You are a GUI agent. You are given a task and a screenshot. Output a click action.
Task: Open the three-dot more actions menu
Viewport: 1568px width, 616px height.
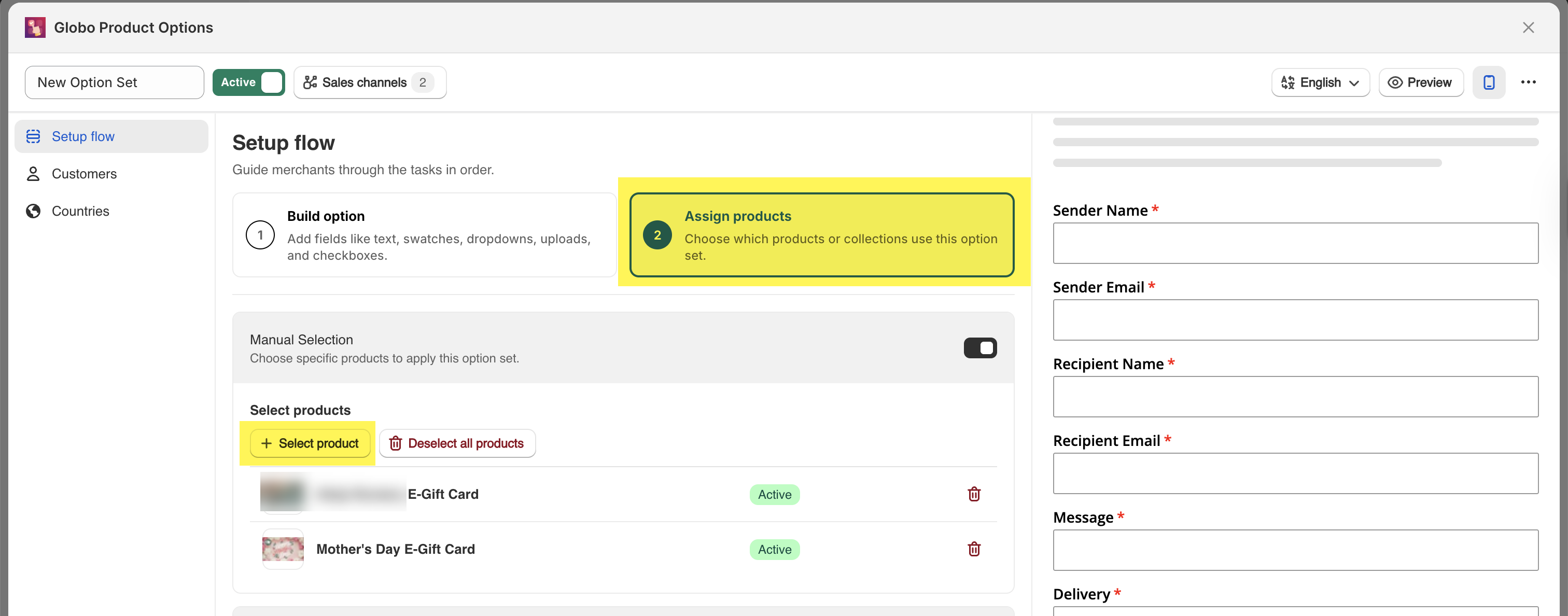(x=1528, y=82)
